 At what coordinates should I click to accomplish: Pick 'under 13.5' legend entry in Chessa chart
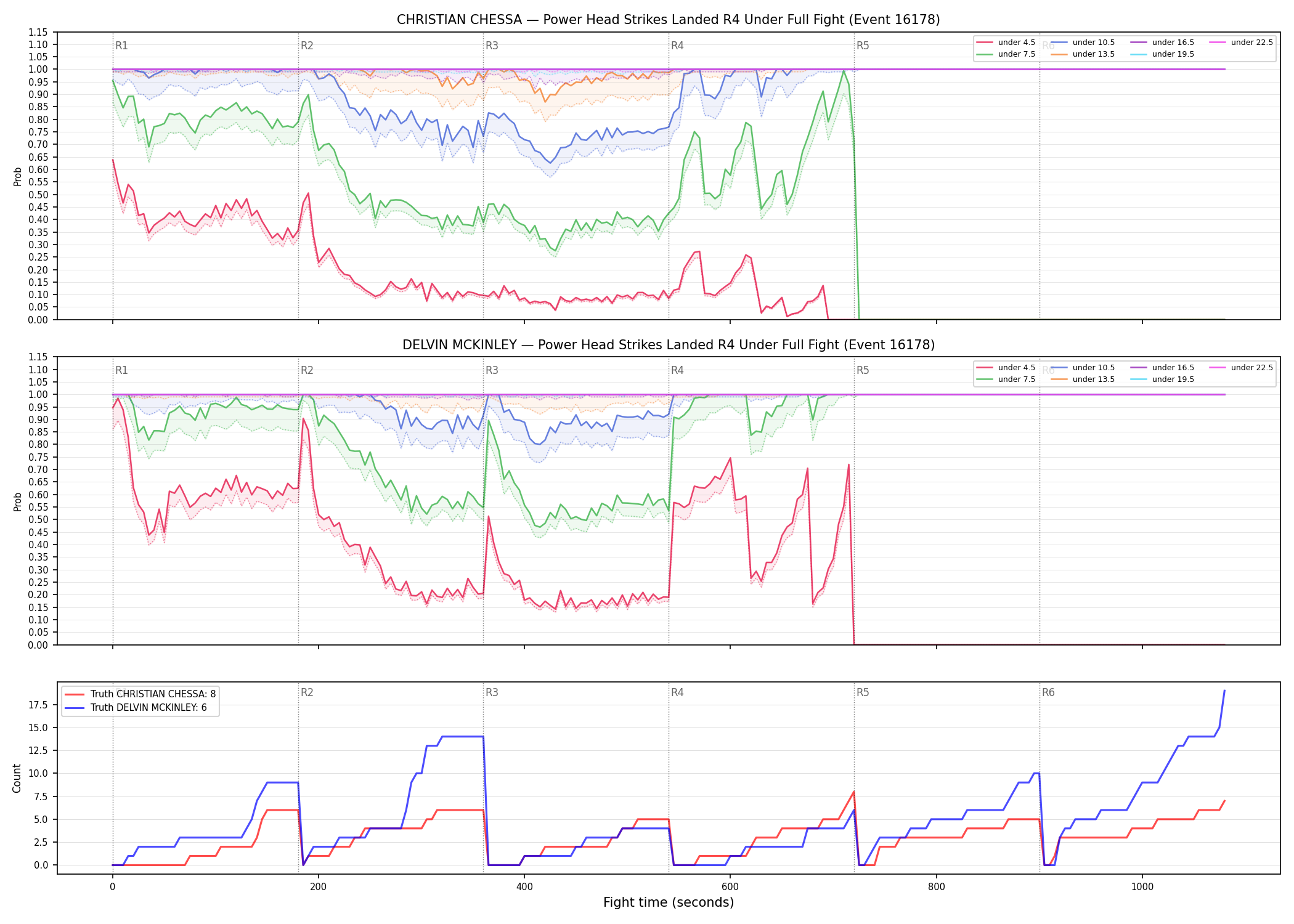click(x=1083, y=54)
